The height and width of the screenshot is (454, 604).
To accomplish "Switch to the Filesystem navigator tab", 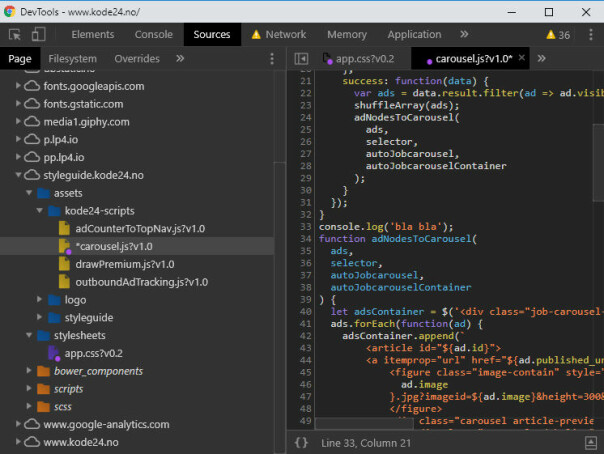I will pyautogui.click(x=72, y=59).
